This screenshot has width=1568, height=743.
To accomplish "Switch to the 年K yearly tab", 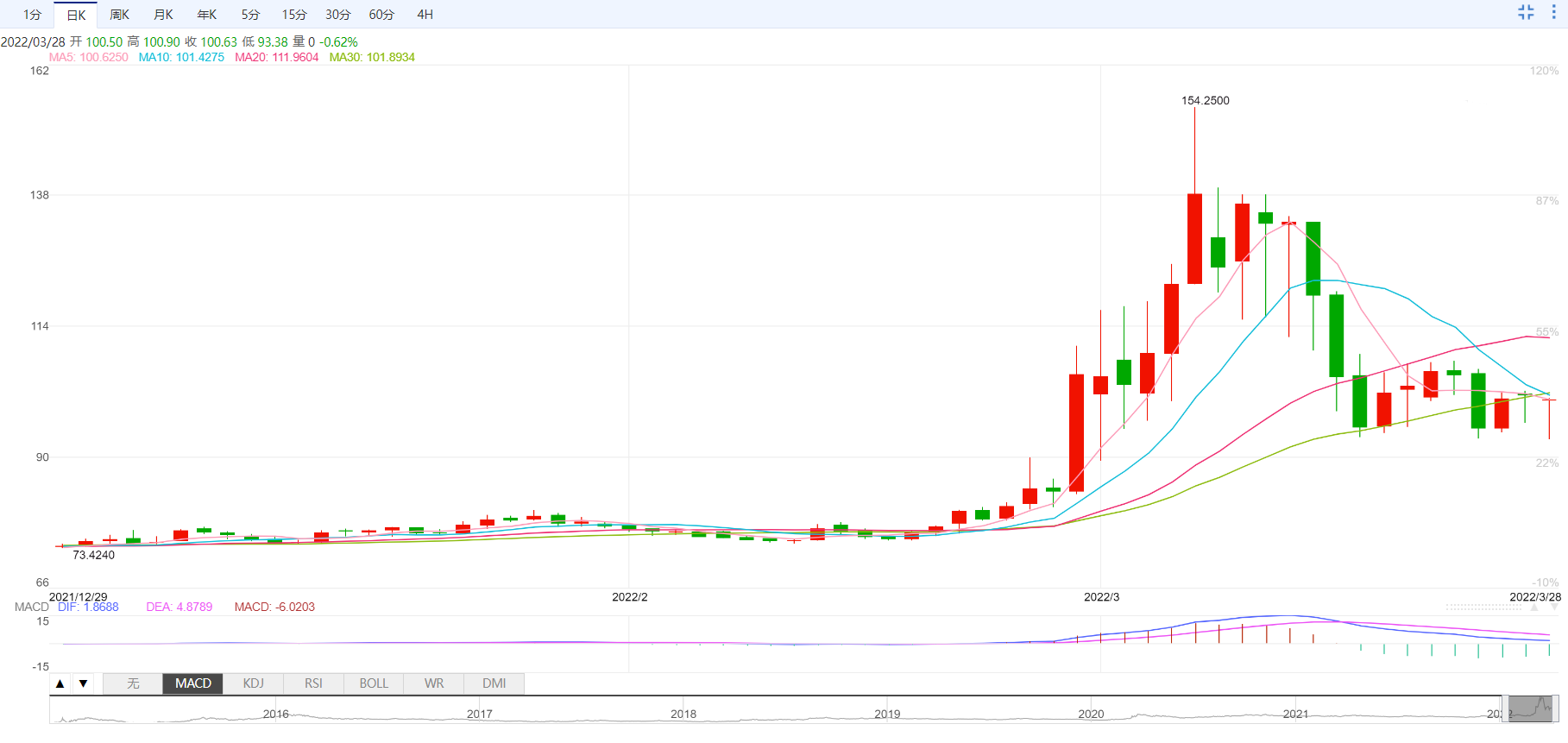I will 207,15.
